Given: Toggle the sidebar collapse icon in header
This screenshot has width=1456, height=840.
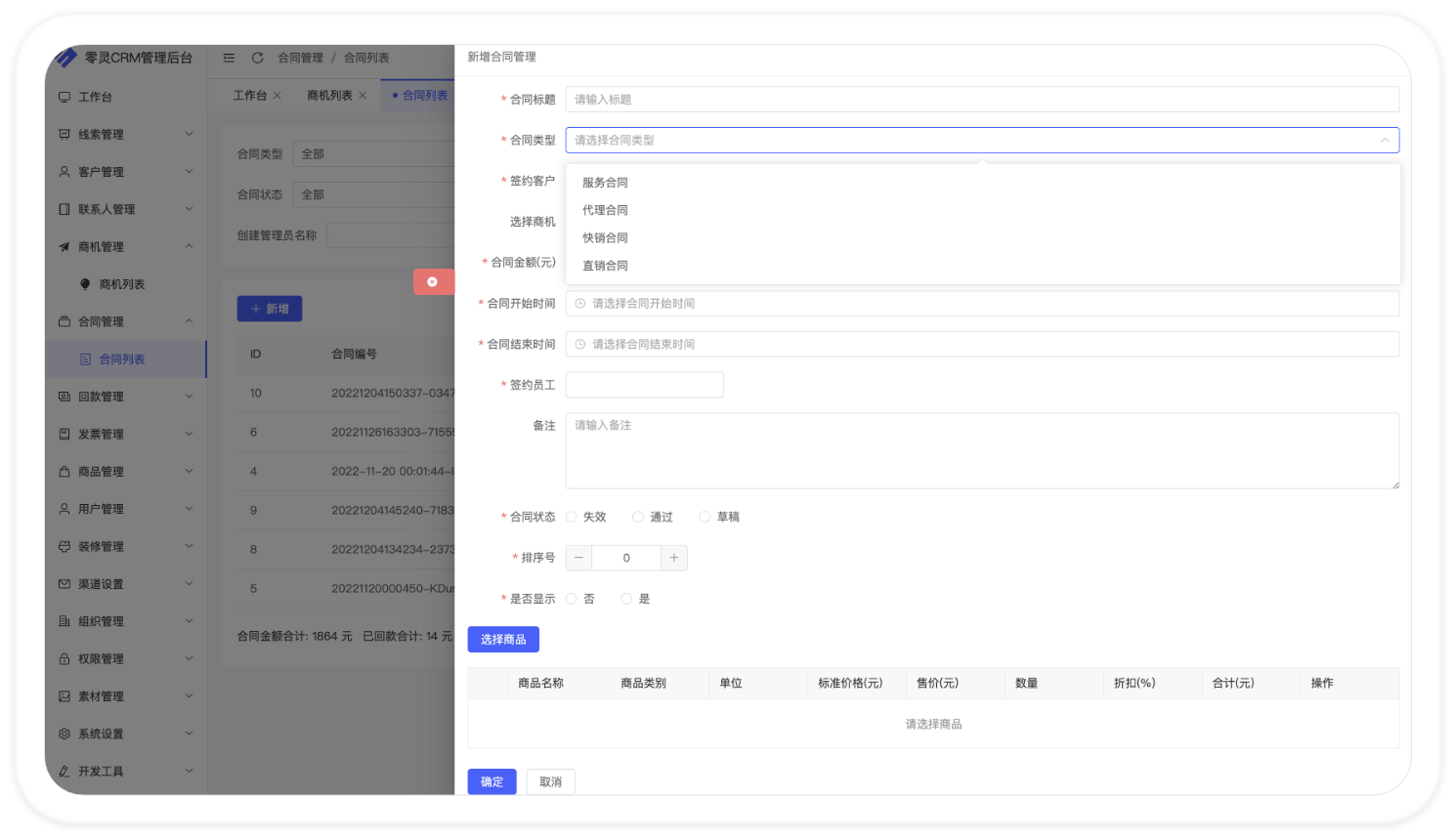Looking at the screenshot, I should click(229, 58).
